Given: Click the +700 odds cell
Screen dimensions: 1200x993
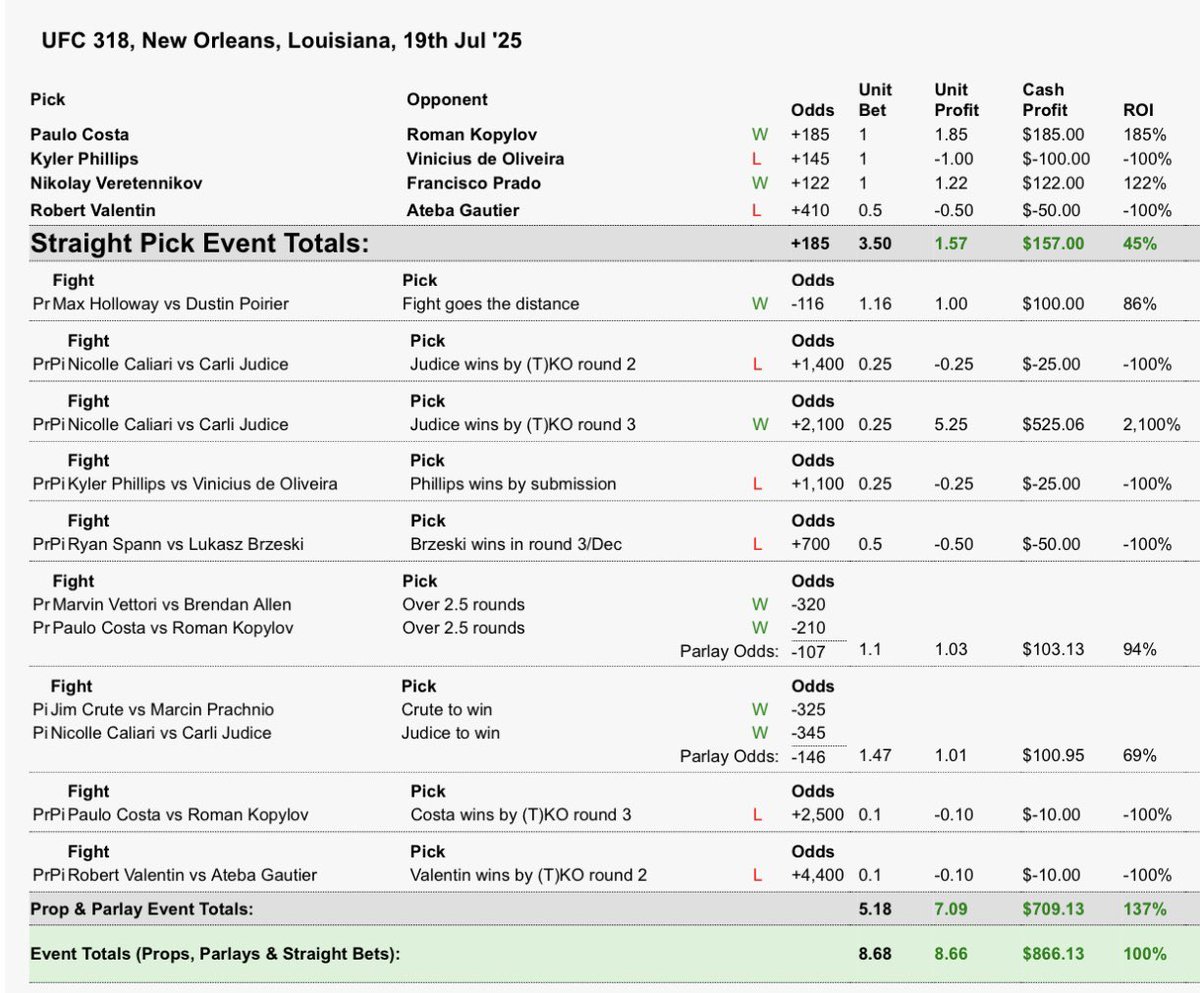Looking at the screenshot, I should [812, 544].
